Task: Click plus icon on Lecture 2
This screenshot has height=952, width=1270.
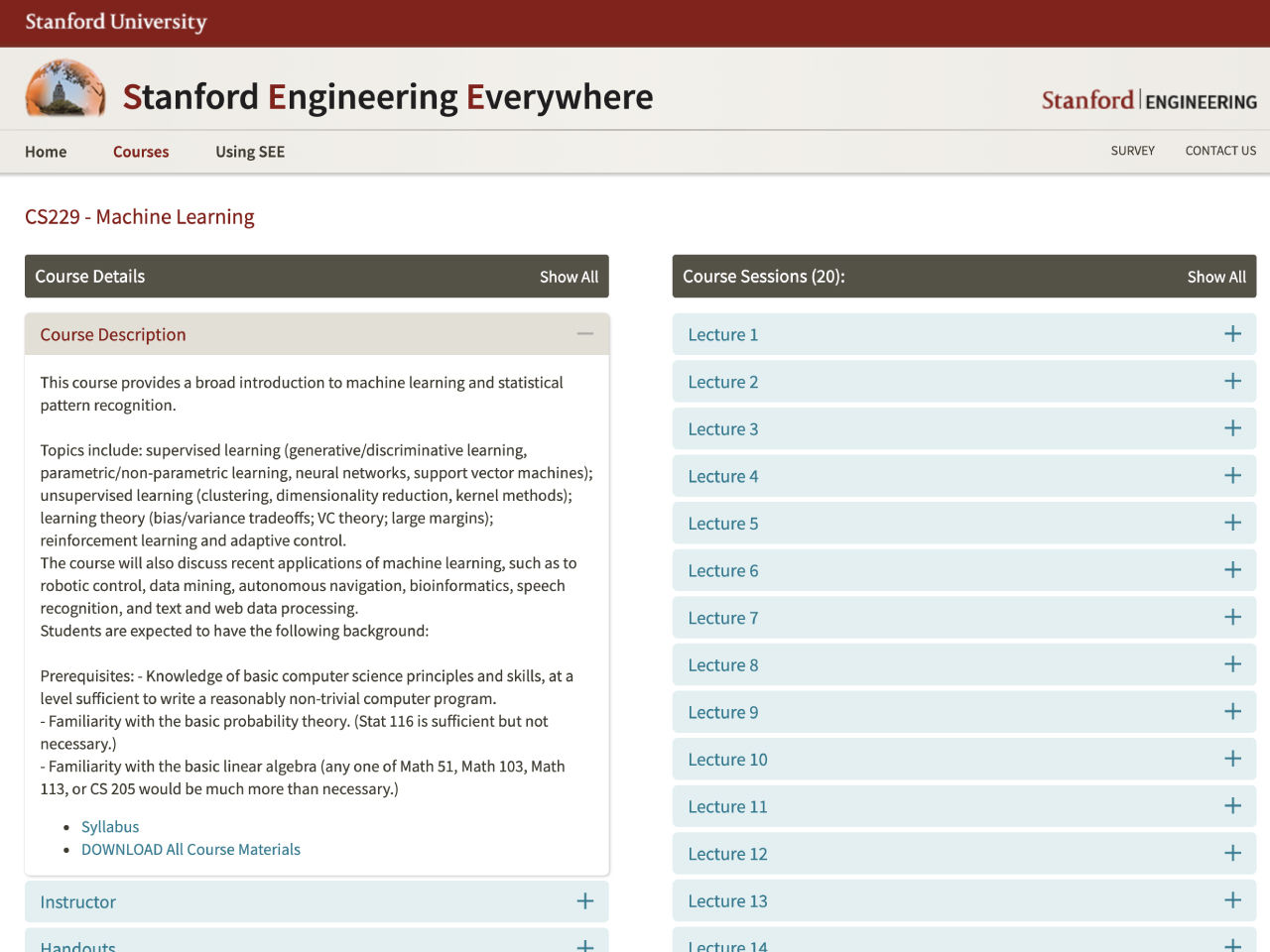Action: 1232,382
